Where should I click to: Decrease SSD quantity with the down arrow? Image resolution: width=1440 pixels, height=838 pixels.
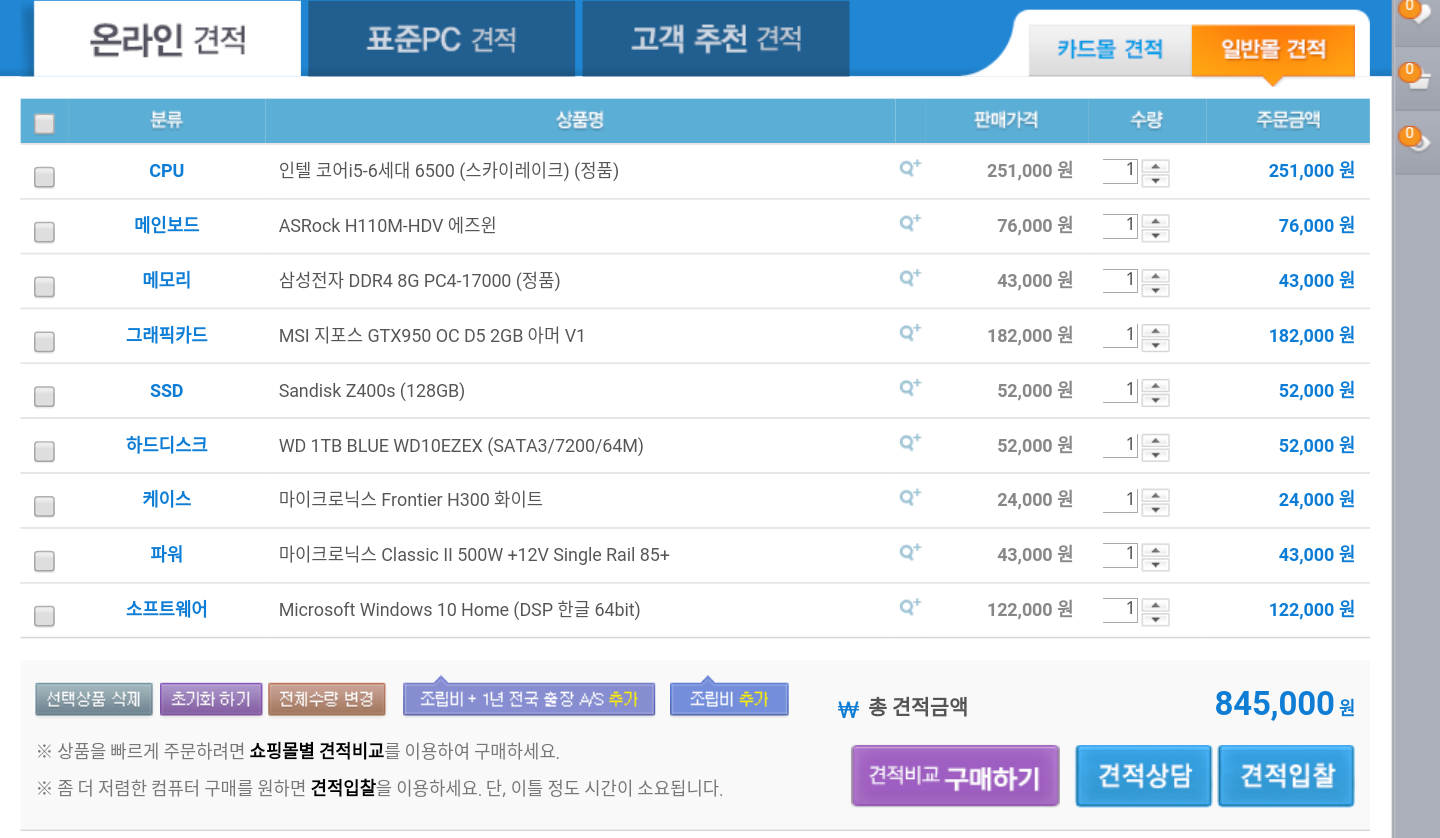(1156, 401)
